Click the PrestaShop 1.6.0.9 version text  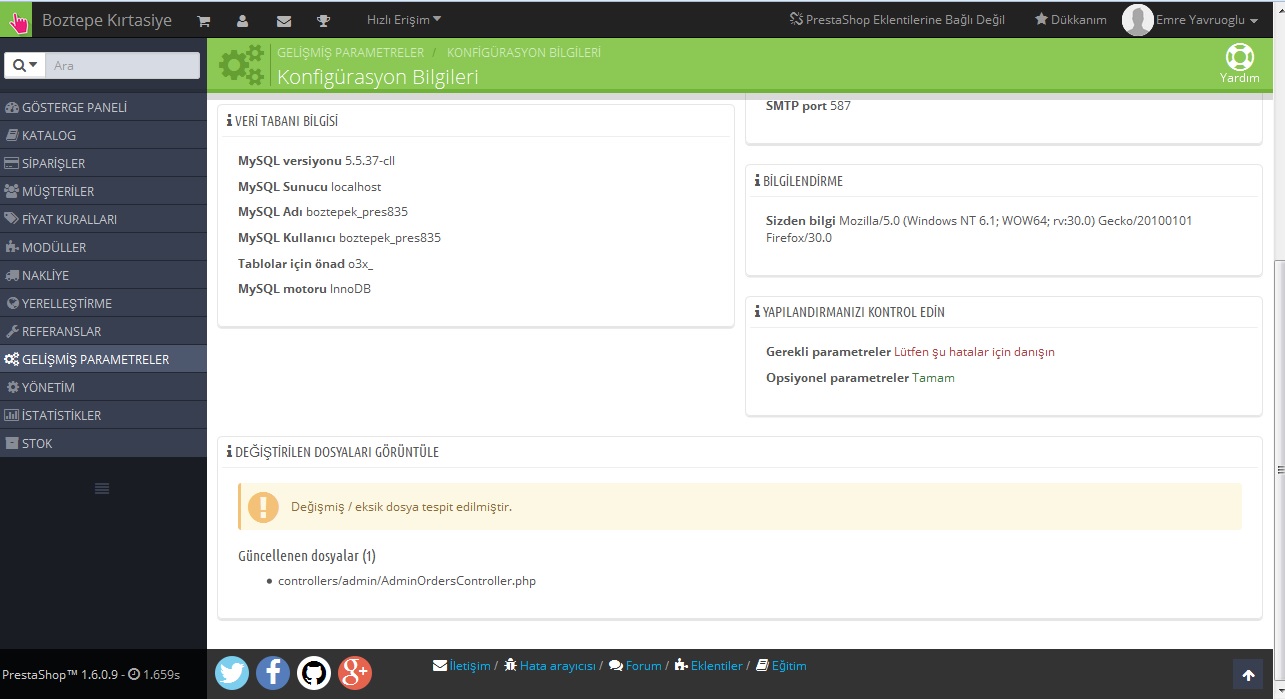(x=62, y=675)
